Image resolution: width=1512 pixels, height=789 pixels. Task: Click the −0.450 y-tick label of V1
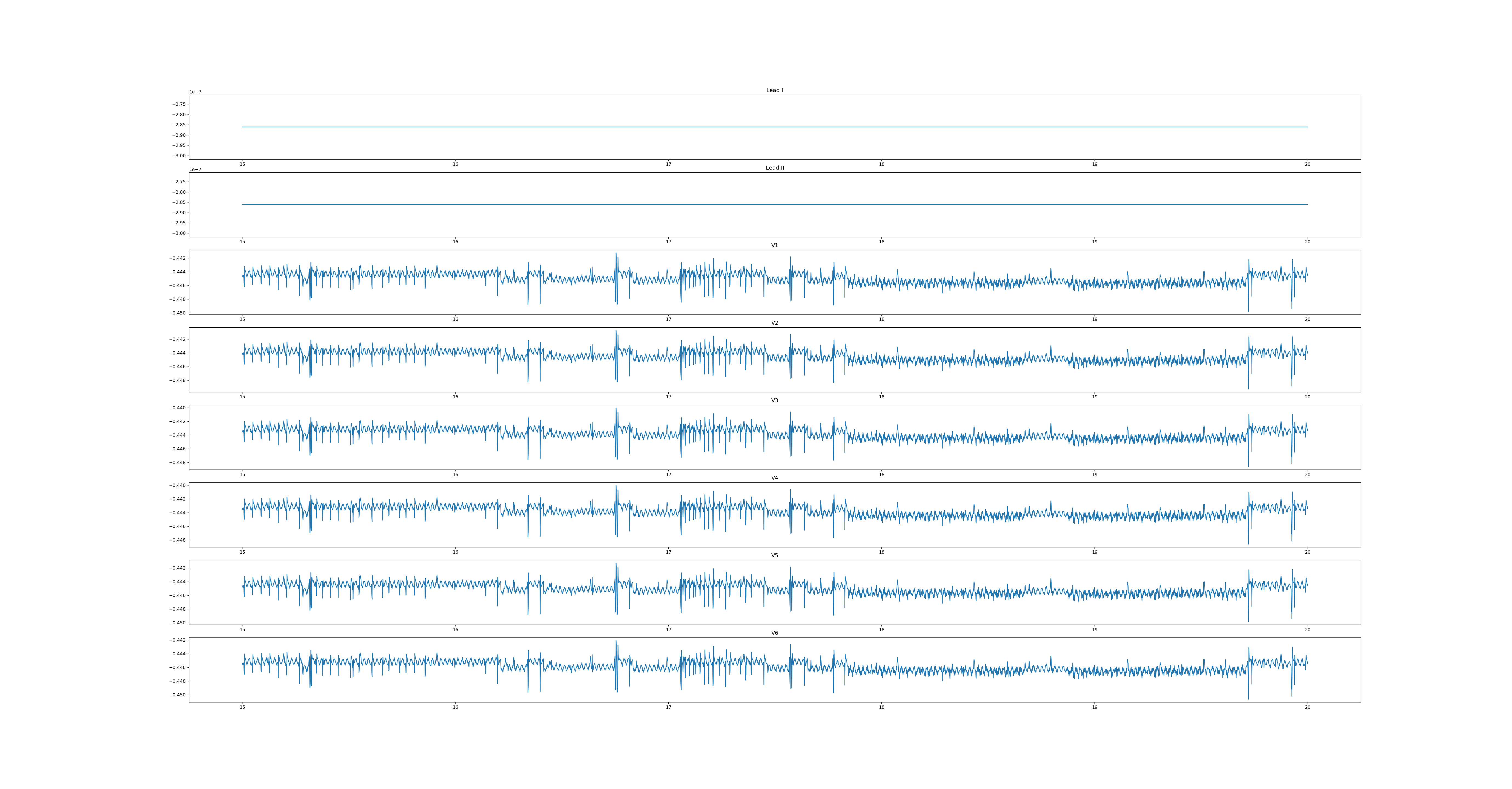tap(177, 313)
